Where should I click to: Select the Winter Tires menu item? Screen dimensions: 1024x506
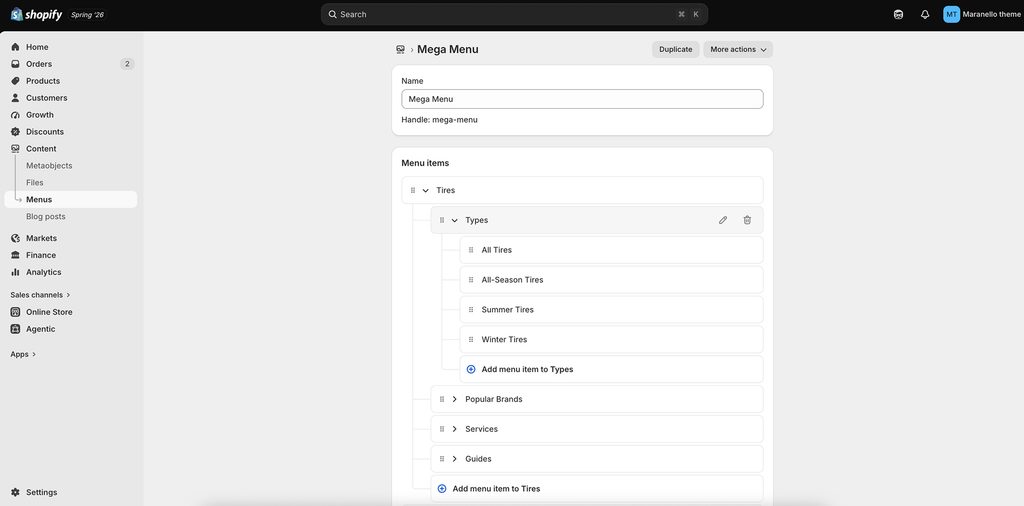pyautogui.click(x=611, y=340)
